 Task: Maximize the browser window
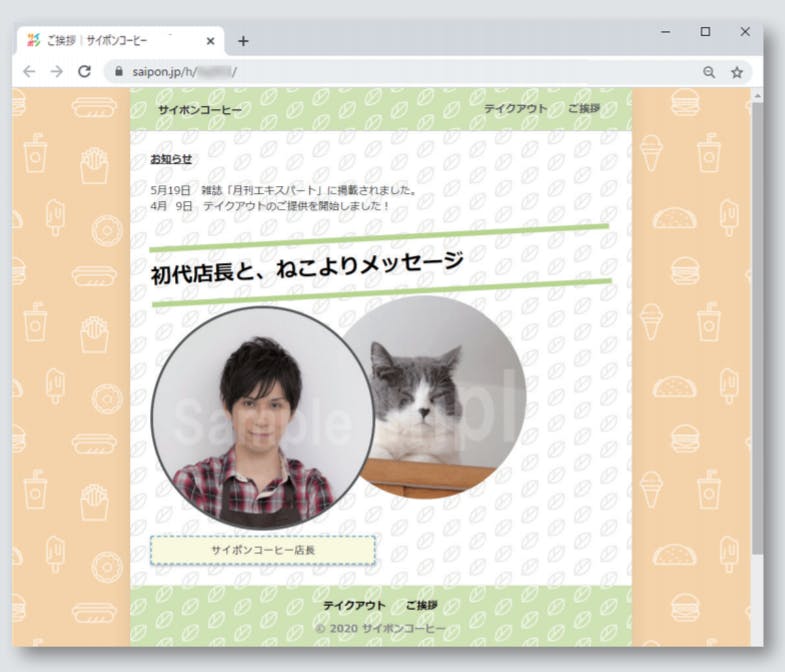705,32
